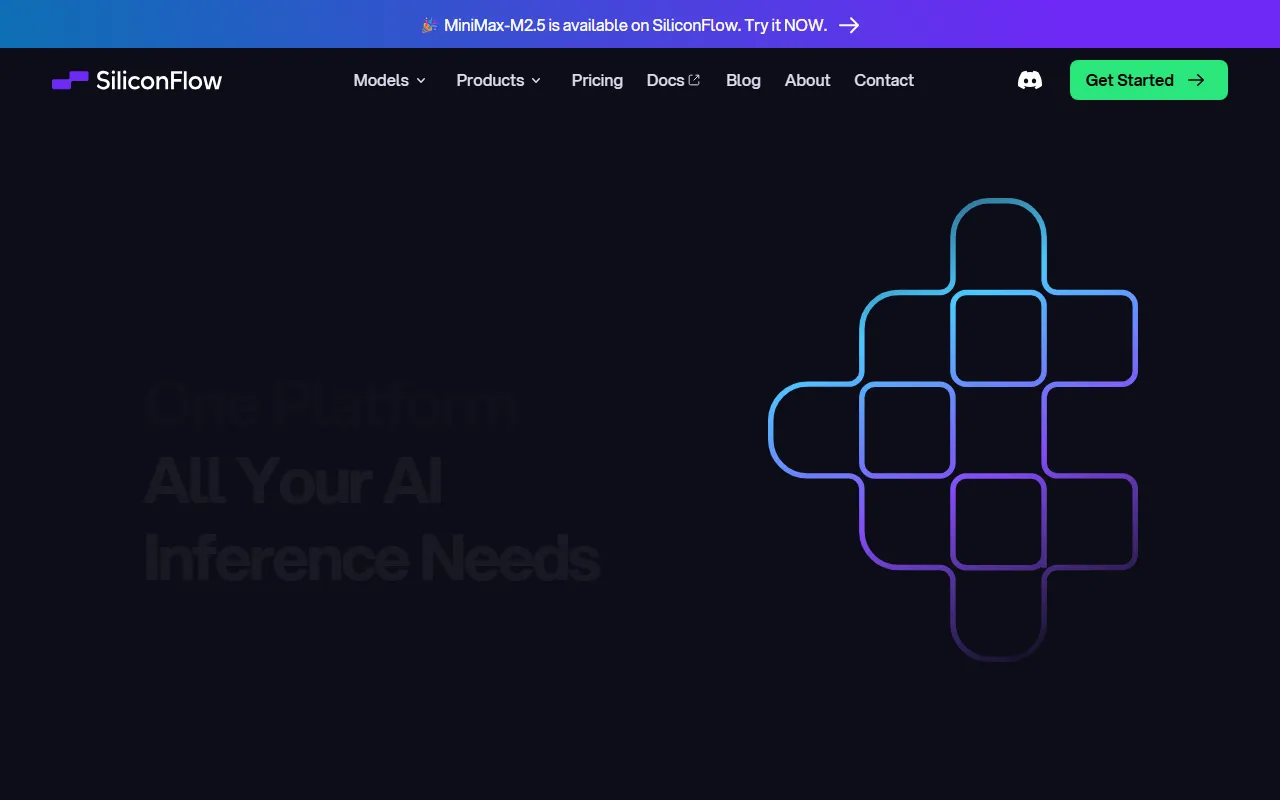
Task: Click the arrow inside the Get Started button
Action: 1196,80
